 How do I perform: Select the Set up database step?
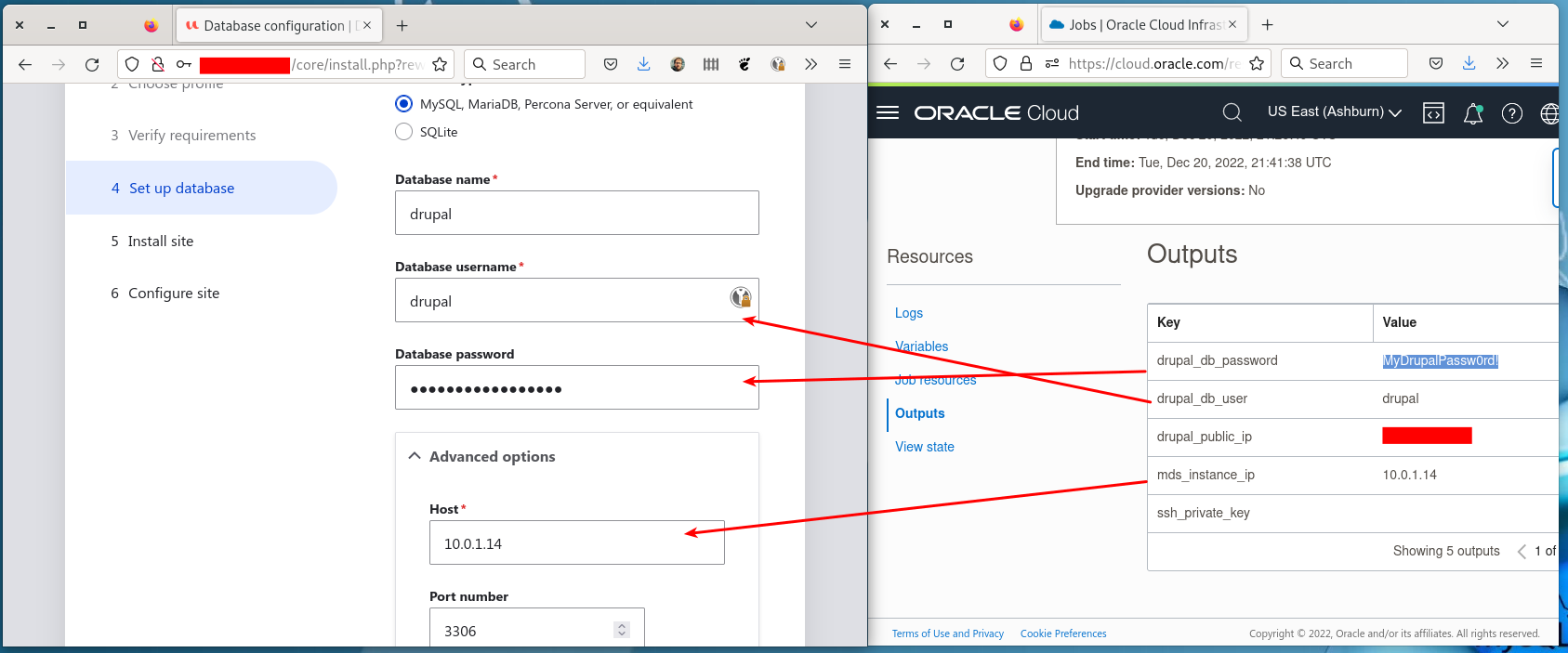click(201, 188)
